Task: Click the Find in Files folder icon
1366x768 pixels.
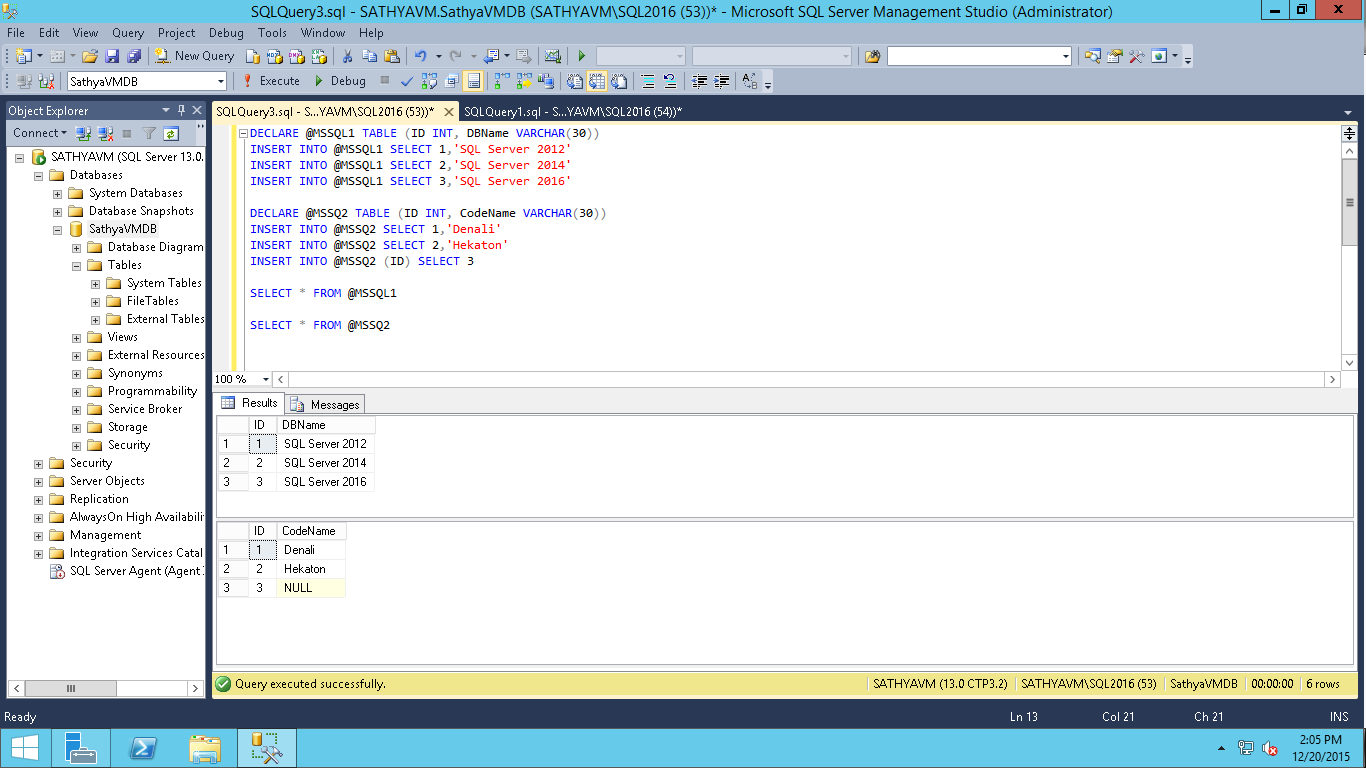Action: 873,56
